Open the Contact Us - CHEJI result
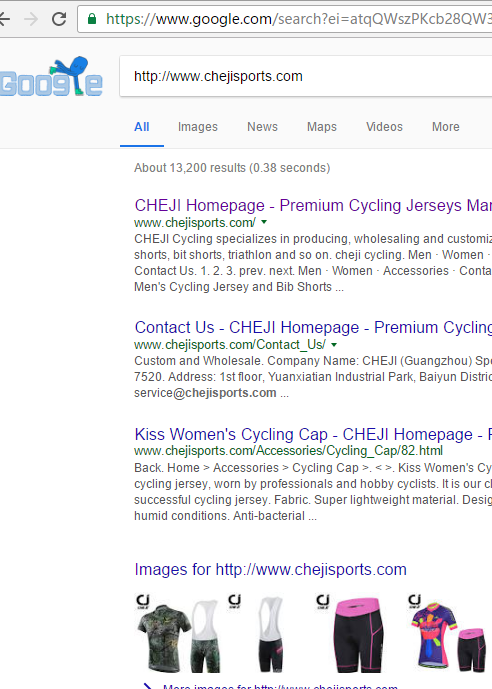492x689 pixels. pyautogui.click(x=313, y=327)
